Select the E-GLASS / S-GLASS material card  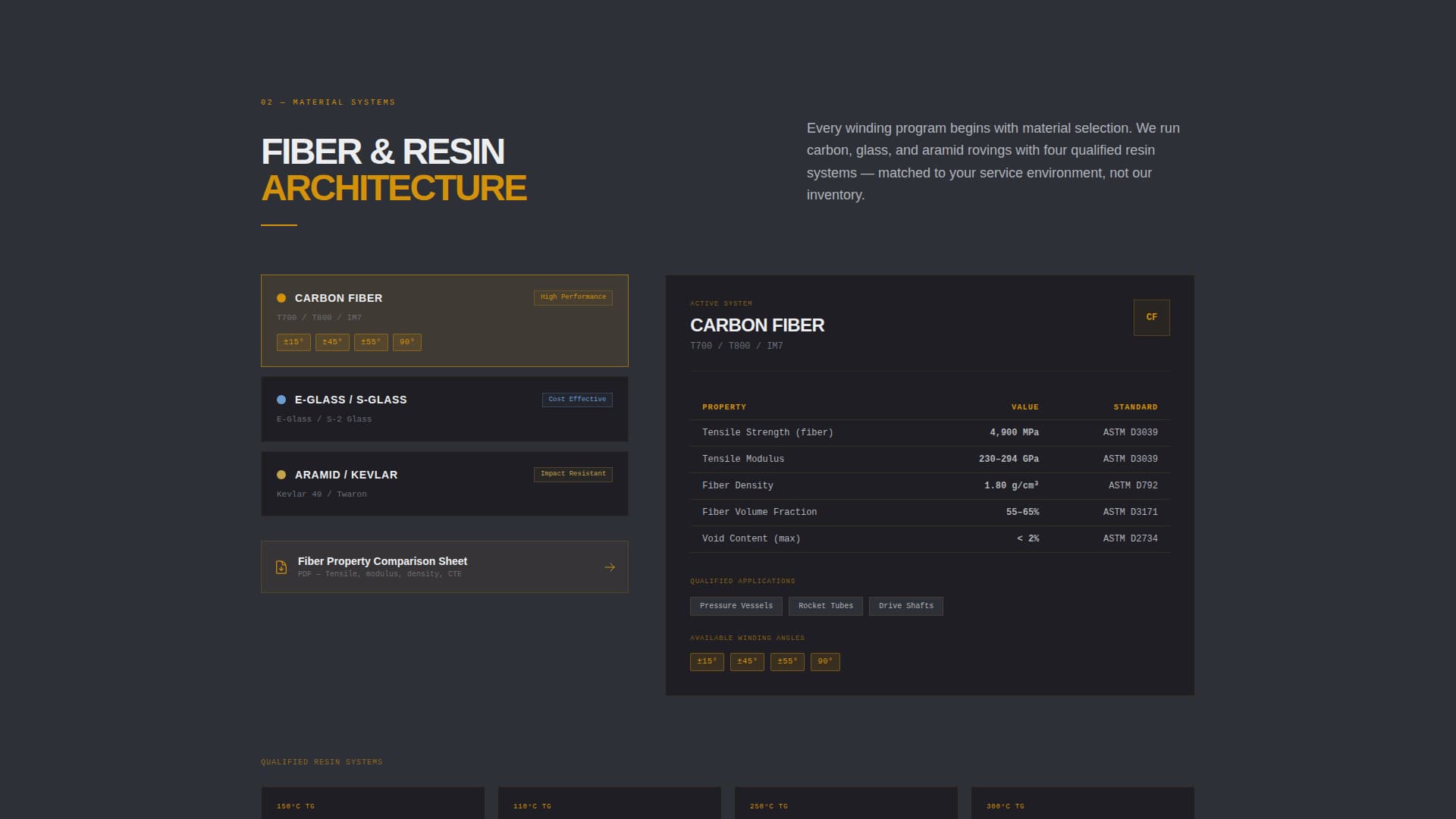[444, 409]
